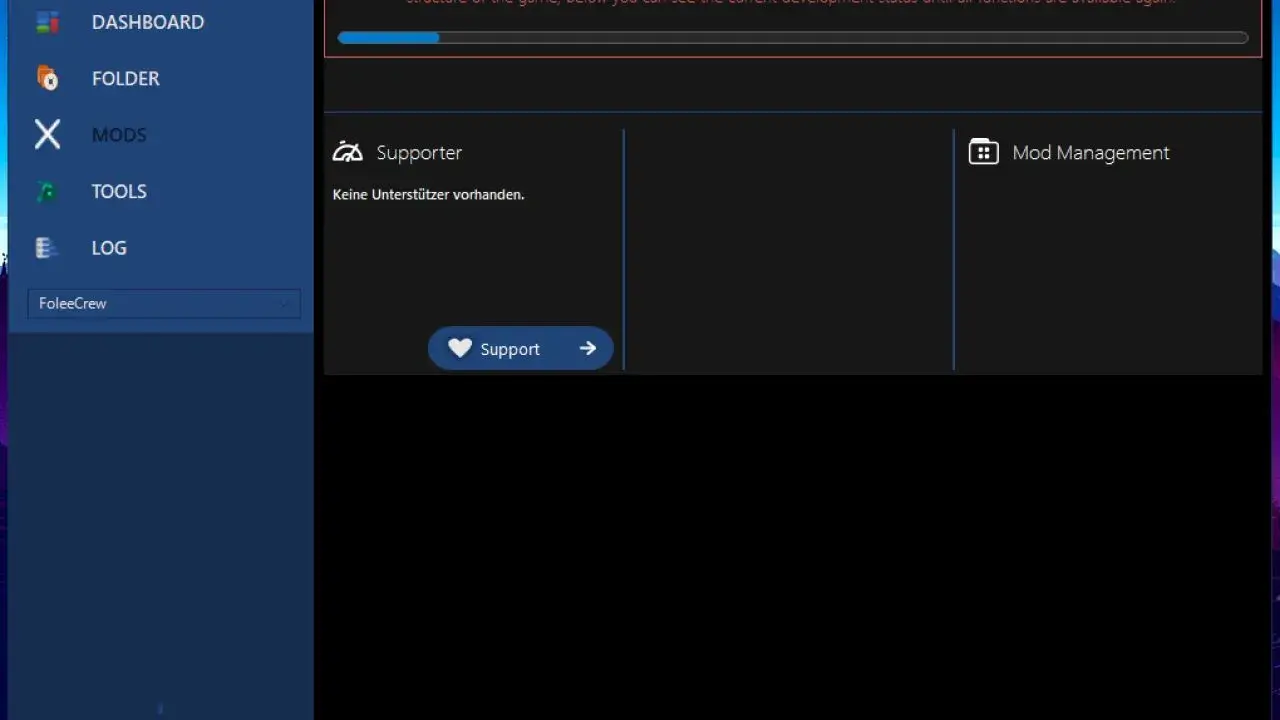The width and height of the screenshot is (1280, 720).
Task: Click the Mod Management grid icon
Action: click(x=983, y=152)
